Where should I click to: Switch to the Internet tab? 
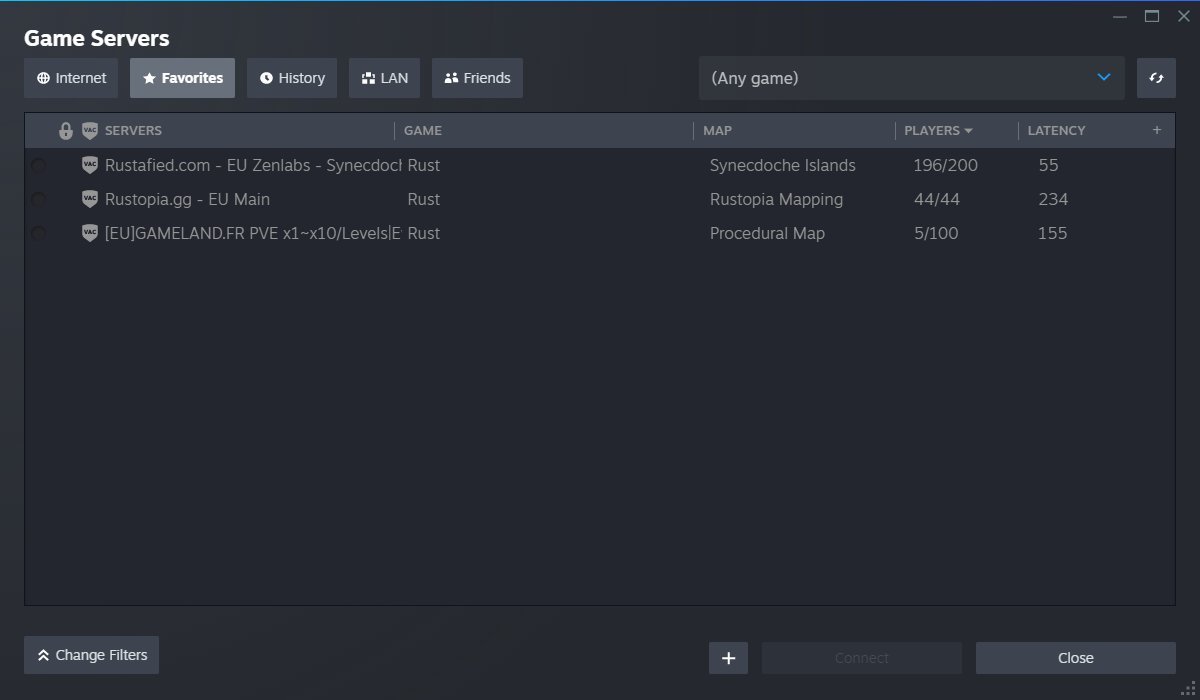(71, 78)
